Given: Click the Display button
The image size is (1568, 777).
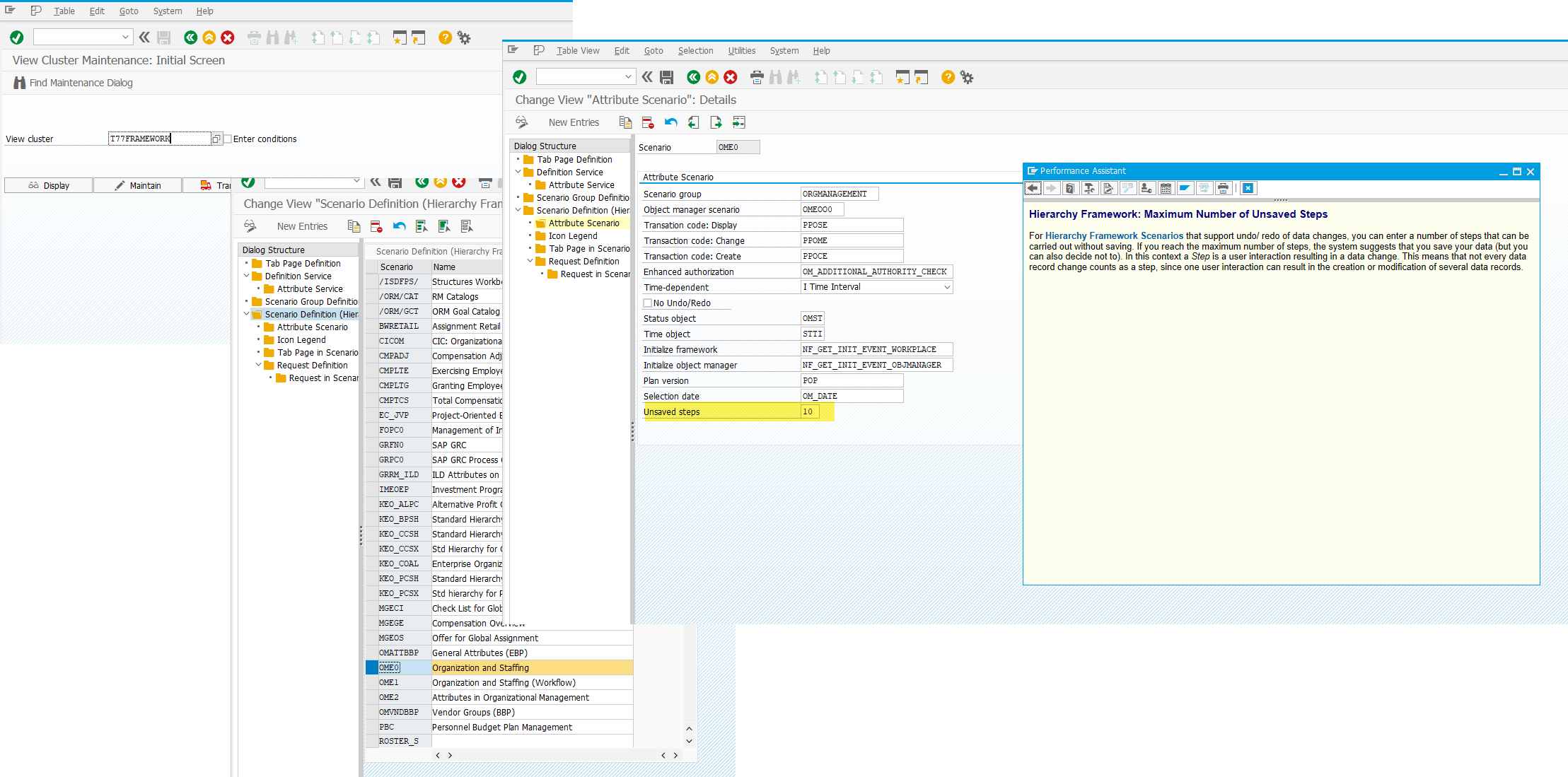Looking at the screenshot, I should point(48,185).
